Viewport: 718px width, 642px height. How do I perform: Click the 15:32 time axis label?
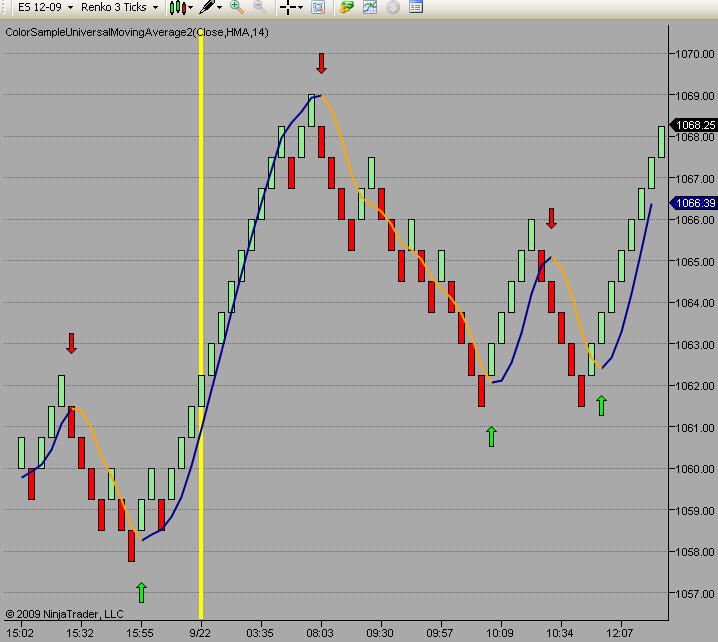[x=80, y=633]
